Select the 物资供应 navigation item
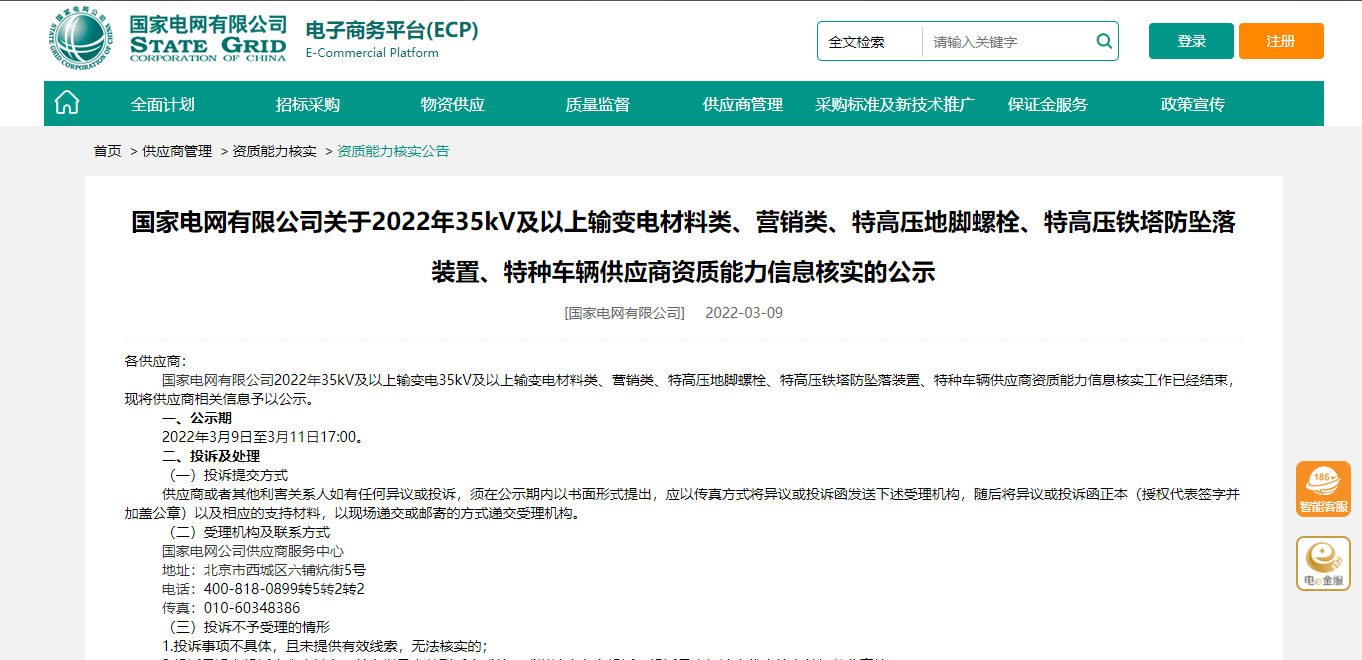 click(x=452, y=104)
